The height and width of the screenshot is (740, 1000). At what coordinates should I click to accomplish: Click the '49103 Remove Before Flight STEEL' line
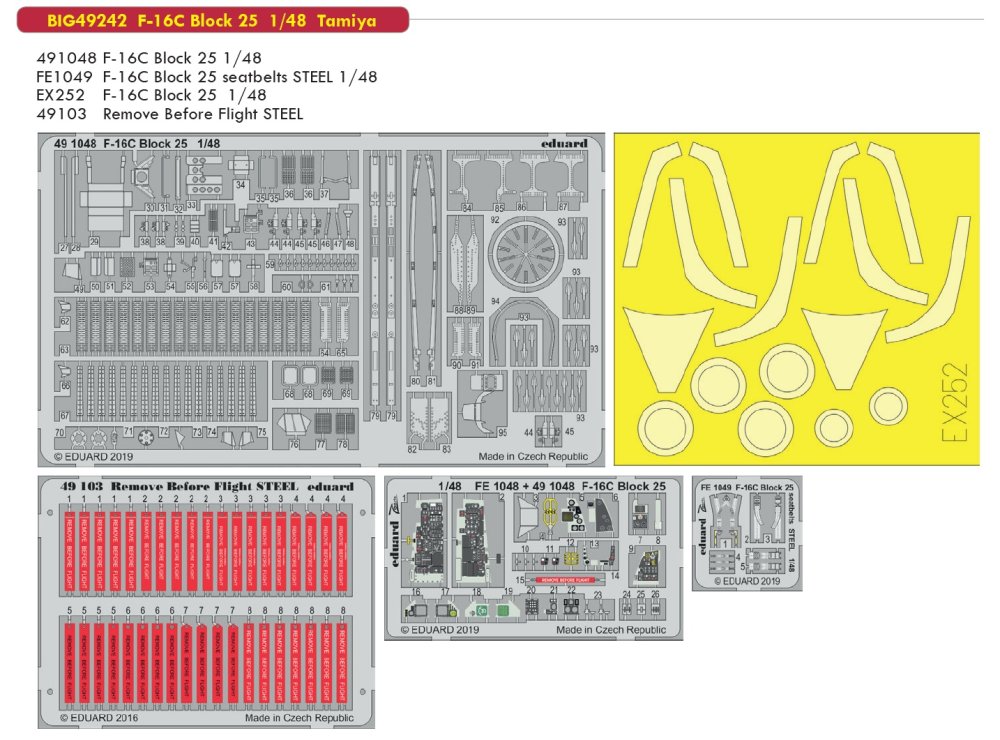coord(168,115)
